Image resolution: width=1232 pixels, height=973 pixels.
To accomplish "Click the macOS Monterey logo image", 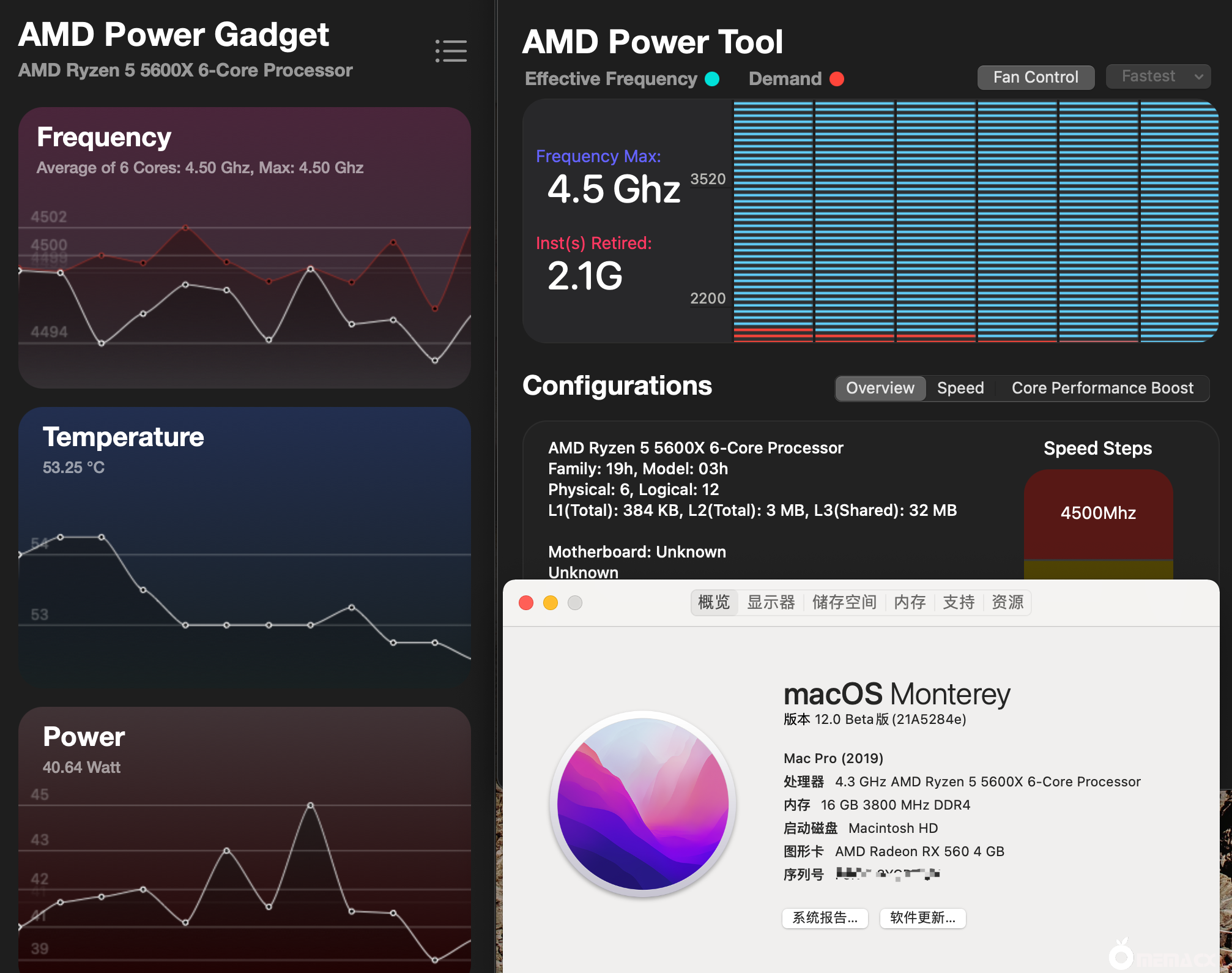I will click(643, 803).
